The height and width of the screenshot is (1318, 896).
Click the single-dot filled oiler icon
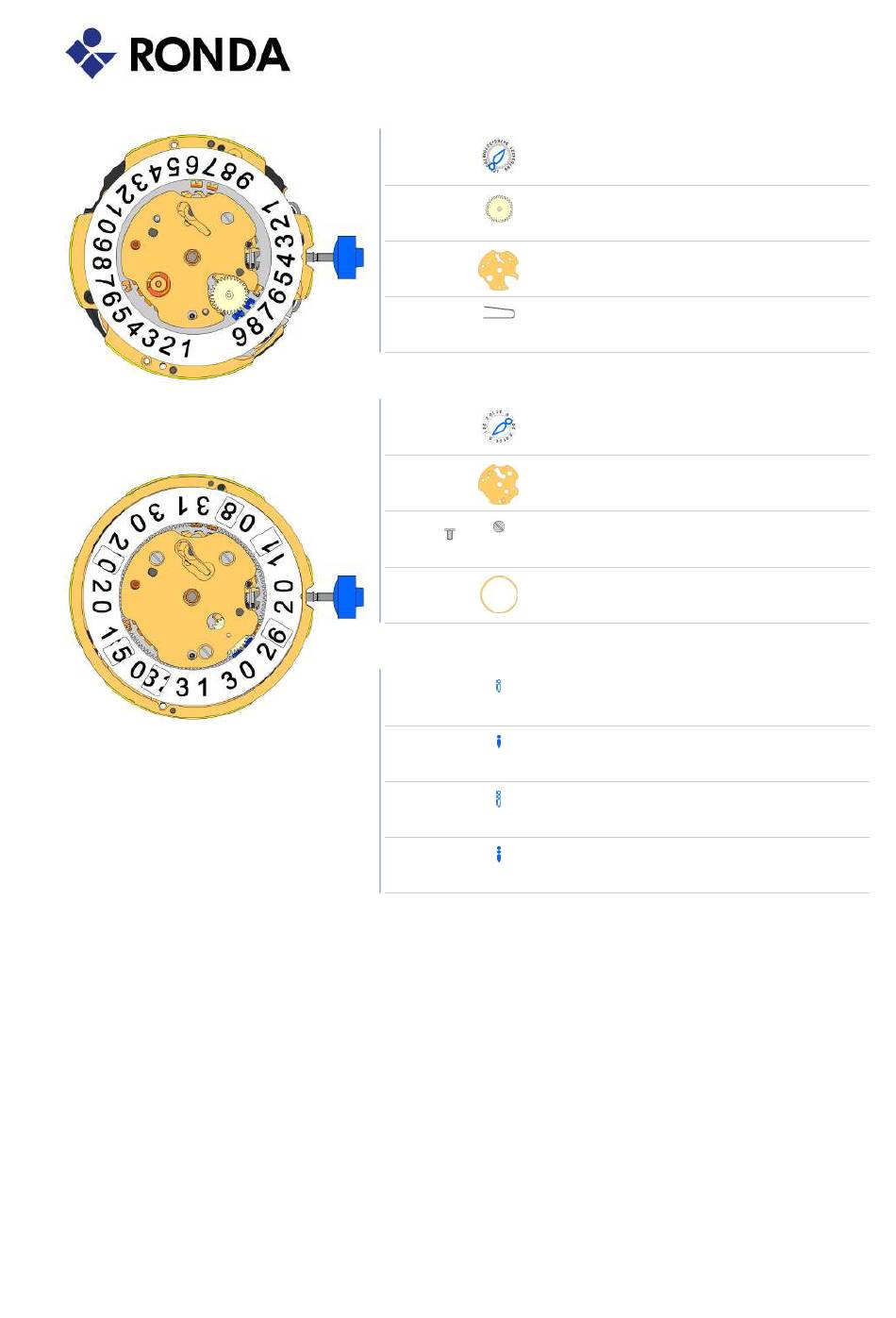[x=499, y=742]
